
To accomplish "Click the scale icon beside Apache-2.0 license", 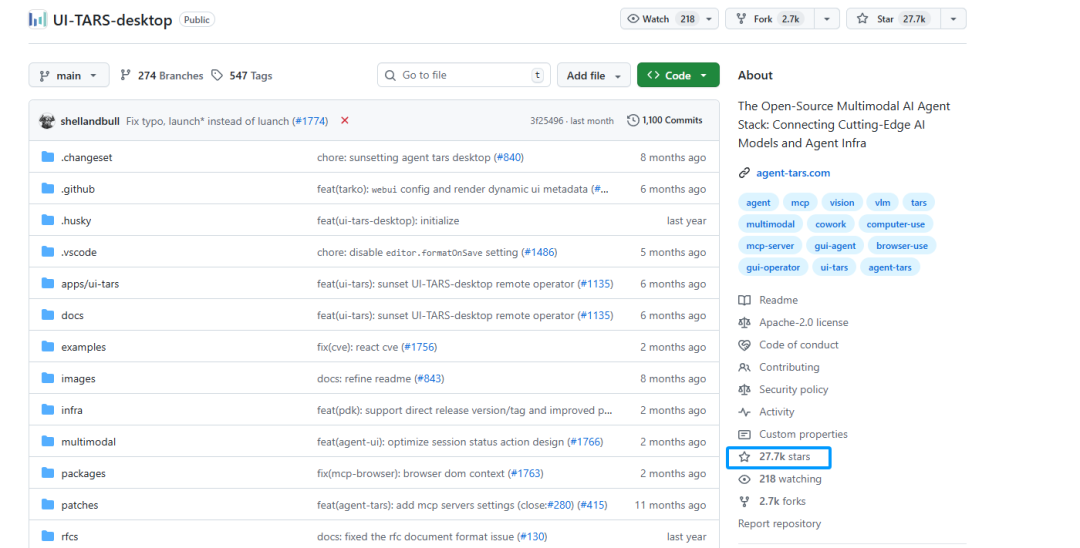I will click(x=744, y=322).
